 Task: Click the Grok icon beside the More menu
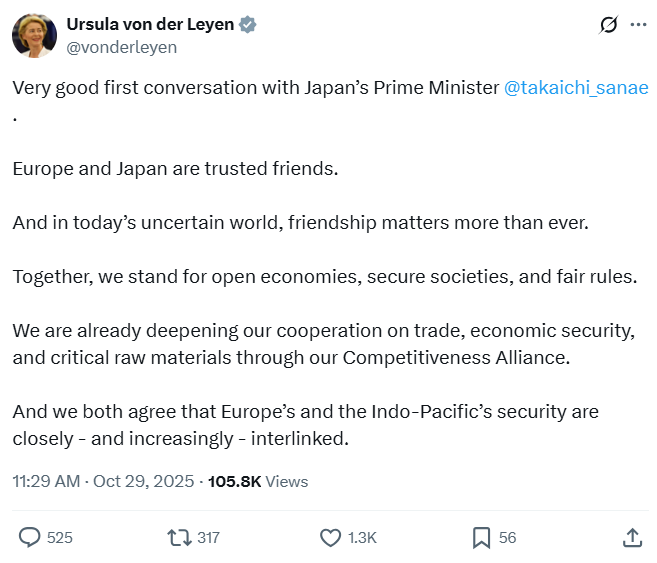coord(606,25)
